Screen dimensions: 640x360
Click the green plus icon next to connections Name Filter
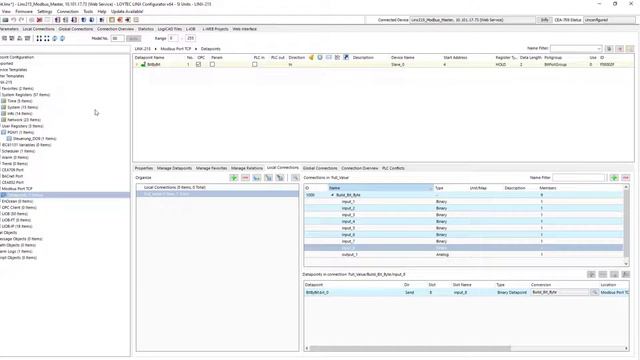(614, 178)
